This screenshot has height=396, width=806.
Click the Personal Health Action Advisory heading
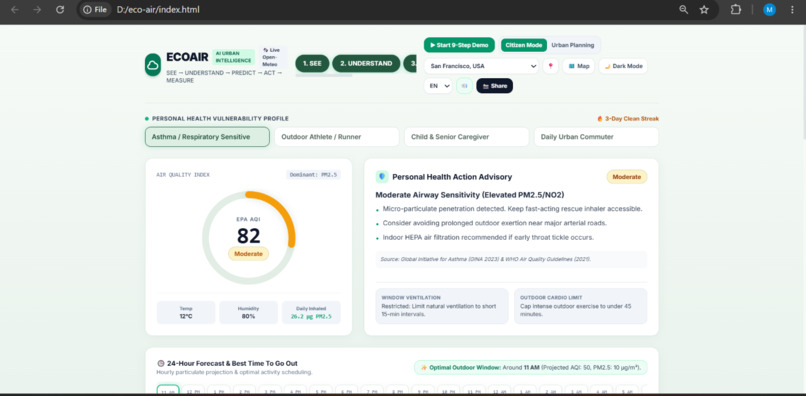pyautogui.click(x=452, y=177)
